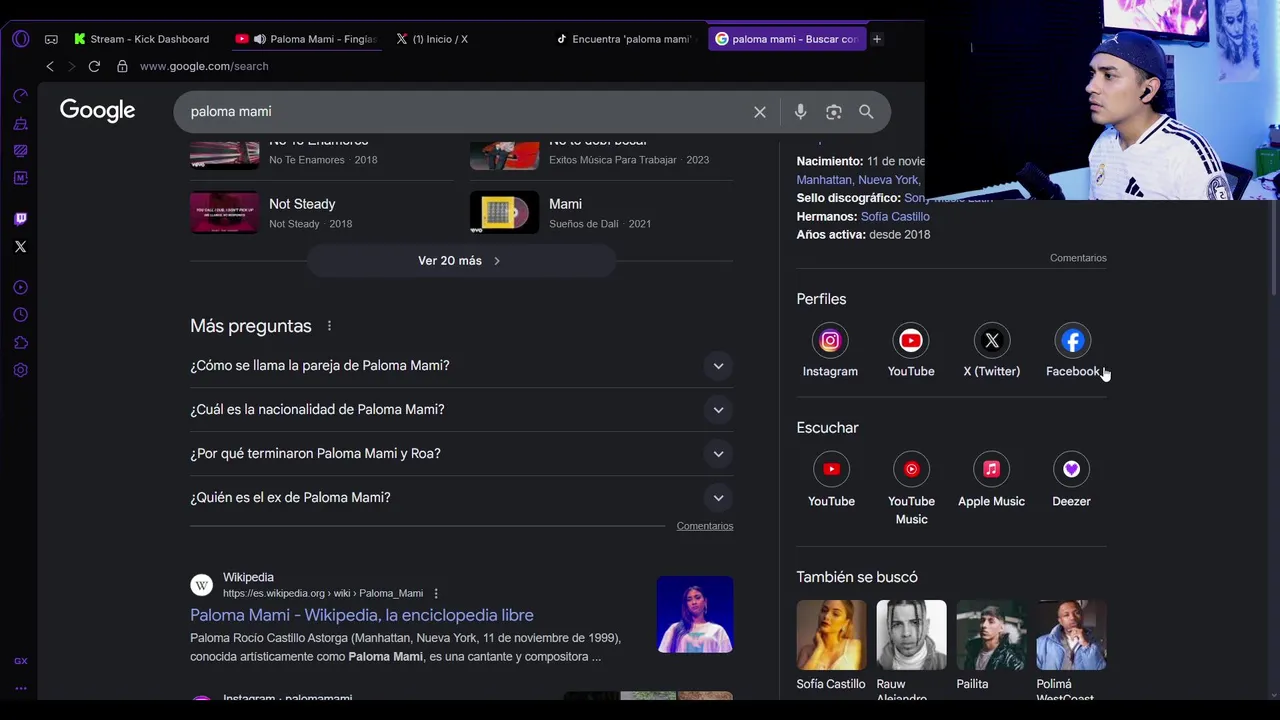Reload the current page
1280x720 pixels.
point(94,66)
